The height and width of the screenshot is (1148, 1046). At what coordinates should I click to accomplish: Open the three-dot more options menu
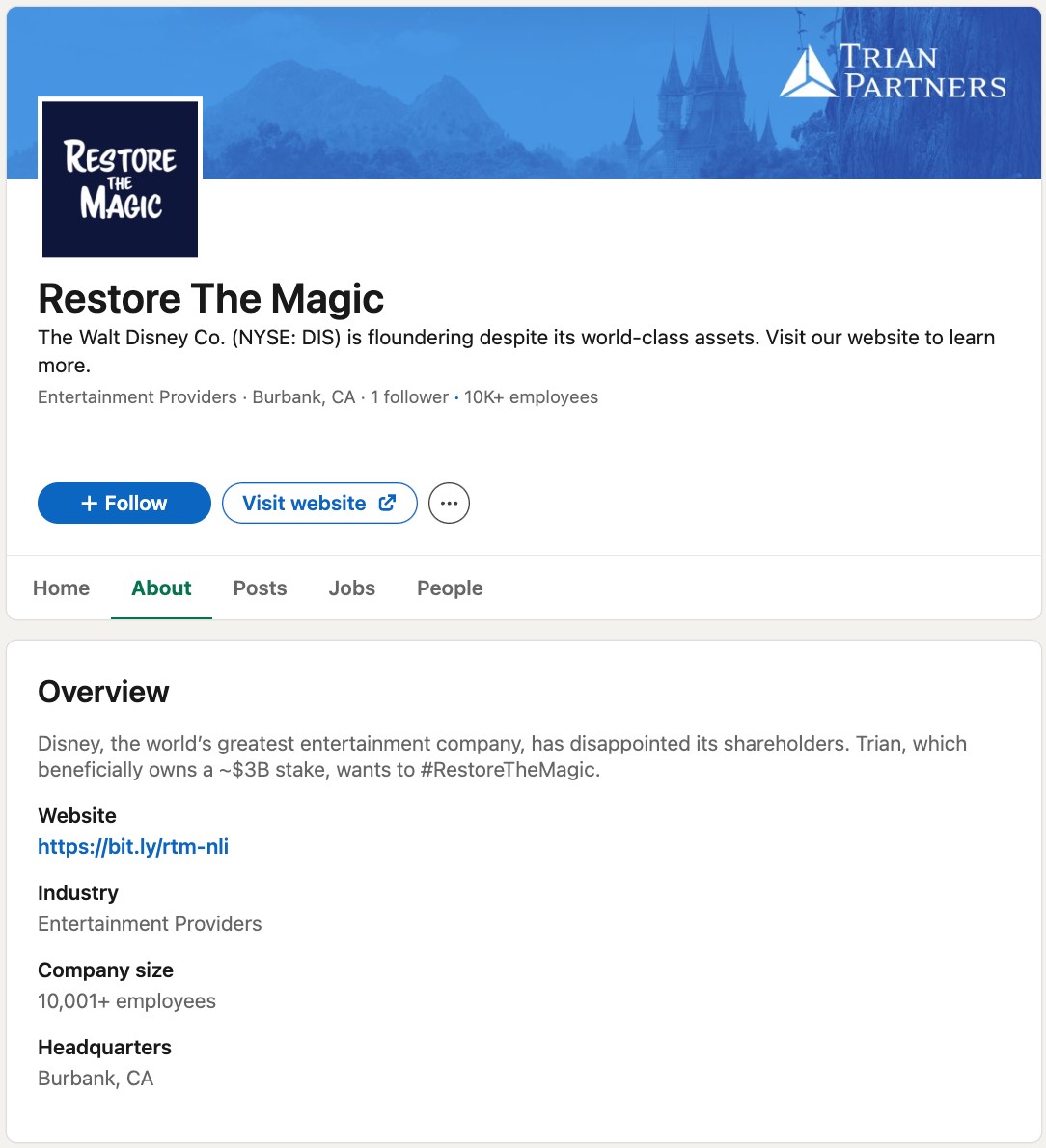tap(449, 504)
